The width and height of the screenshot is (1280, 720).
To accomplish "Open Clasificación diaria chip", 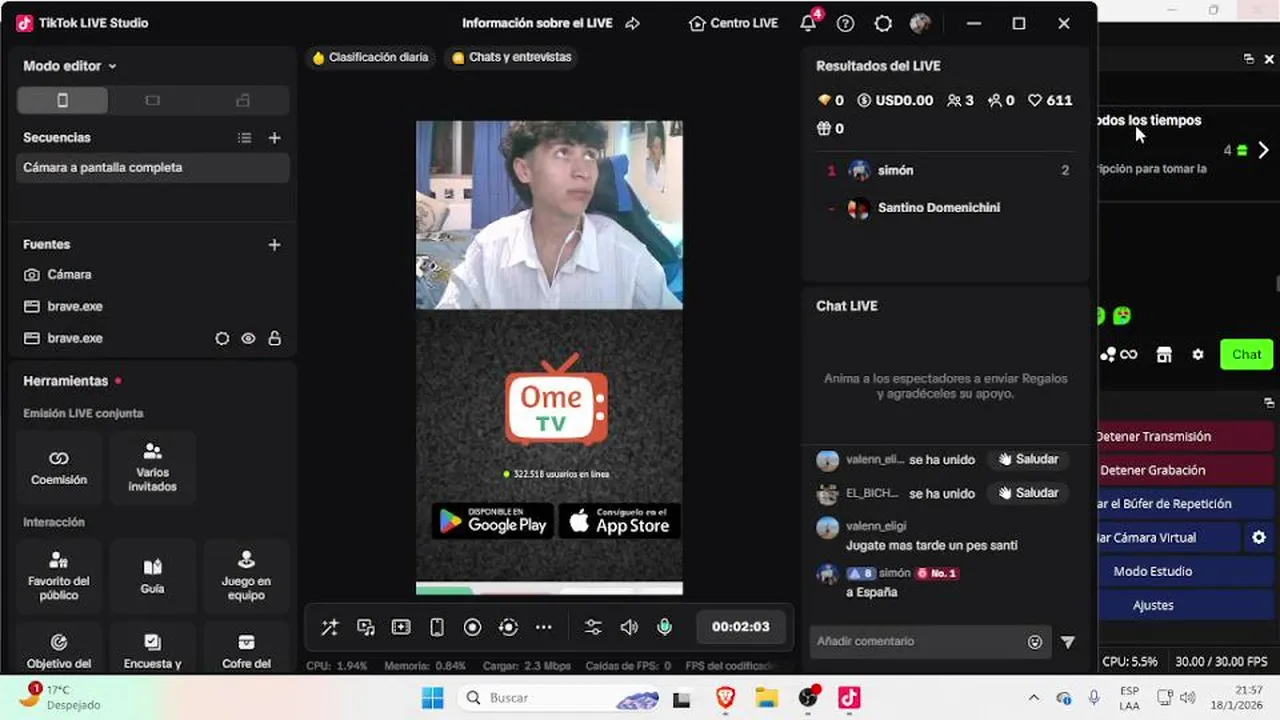I will click(x=370, y=58).
